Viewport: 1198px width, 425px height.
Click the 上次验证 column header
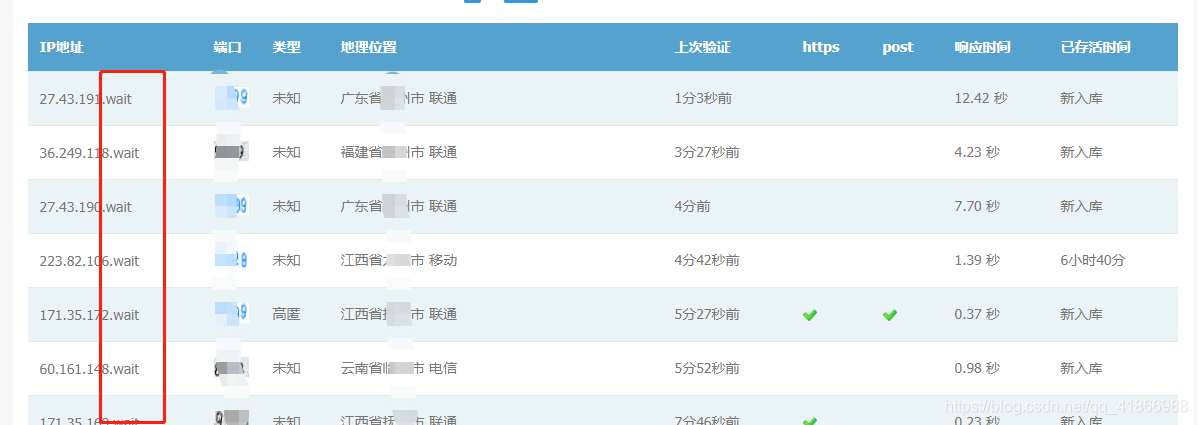pyautogui.click(x=703, y=47)
